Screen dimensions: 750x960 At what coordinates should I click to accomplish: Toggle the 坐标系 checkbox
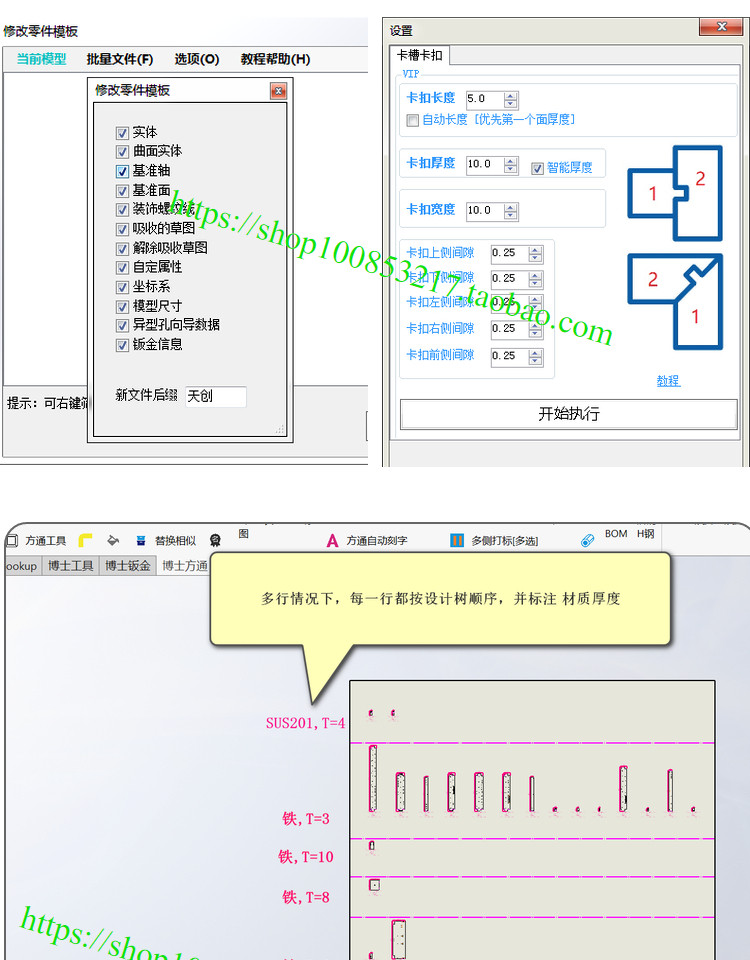click(x=122, y=287)
